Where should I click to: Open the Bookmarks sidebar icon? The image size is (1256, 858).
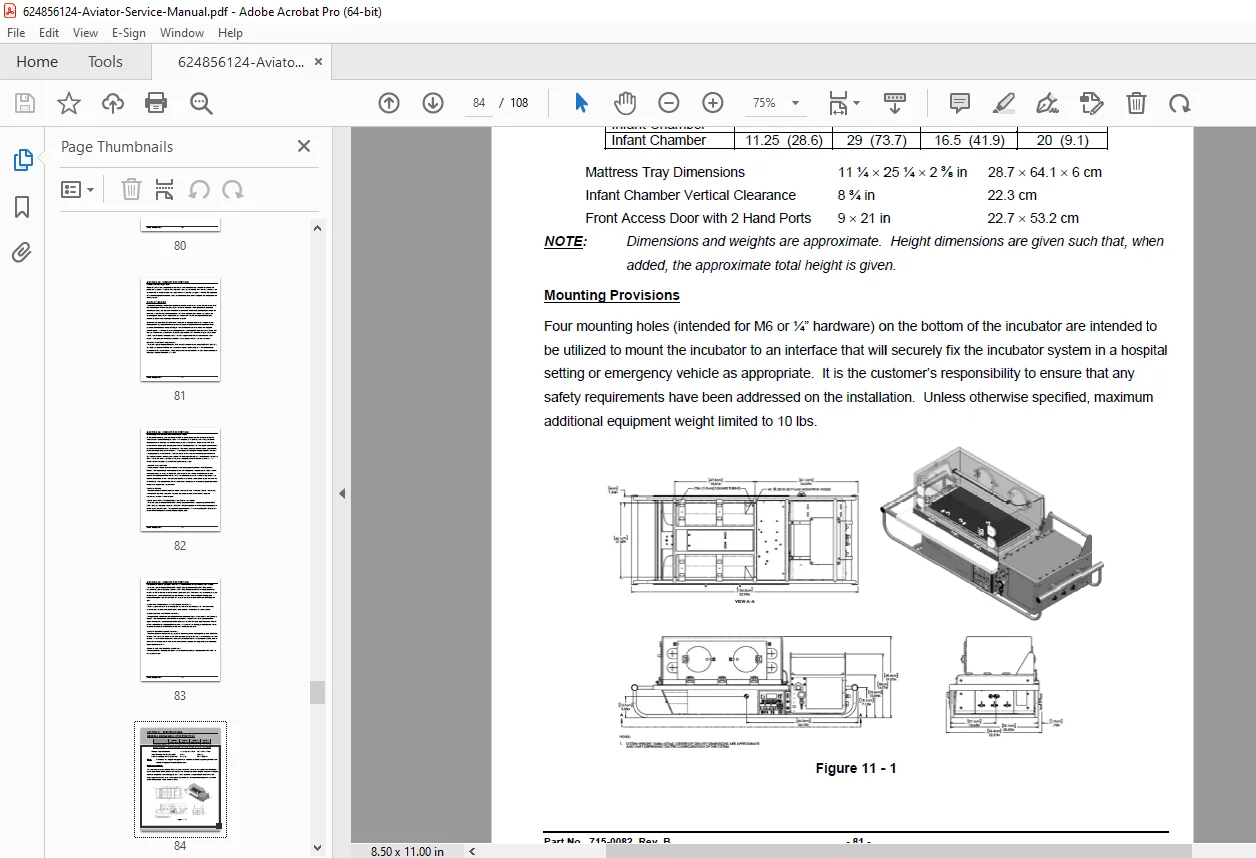(x=22, y=207)
